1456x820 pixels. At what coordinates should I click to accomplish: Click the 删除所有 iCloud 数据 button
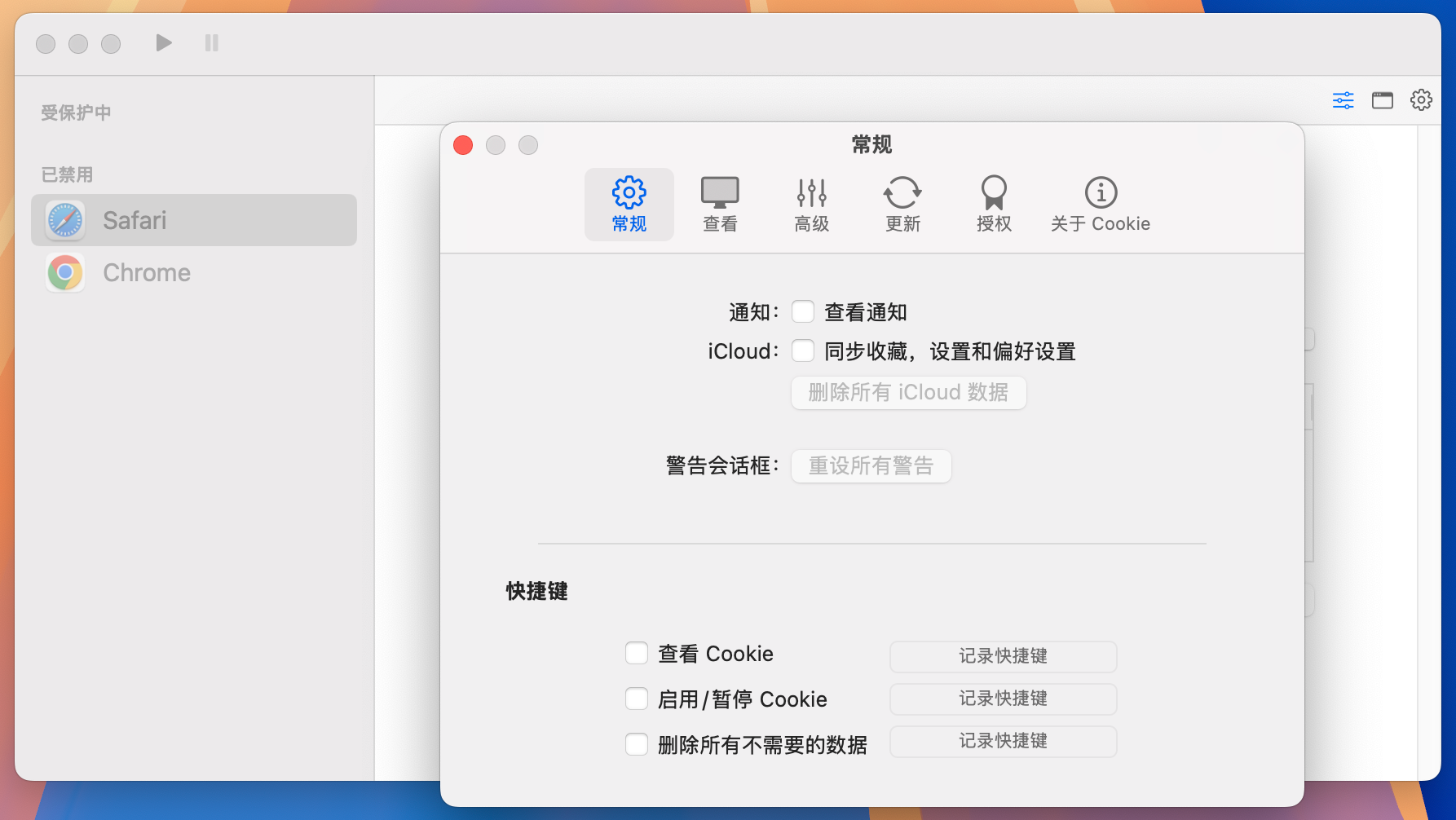point(908,392)
